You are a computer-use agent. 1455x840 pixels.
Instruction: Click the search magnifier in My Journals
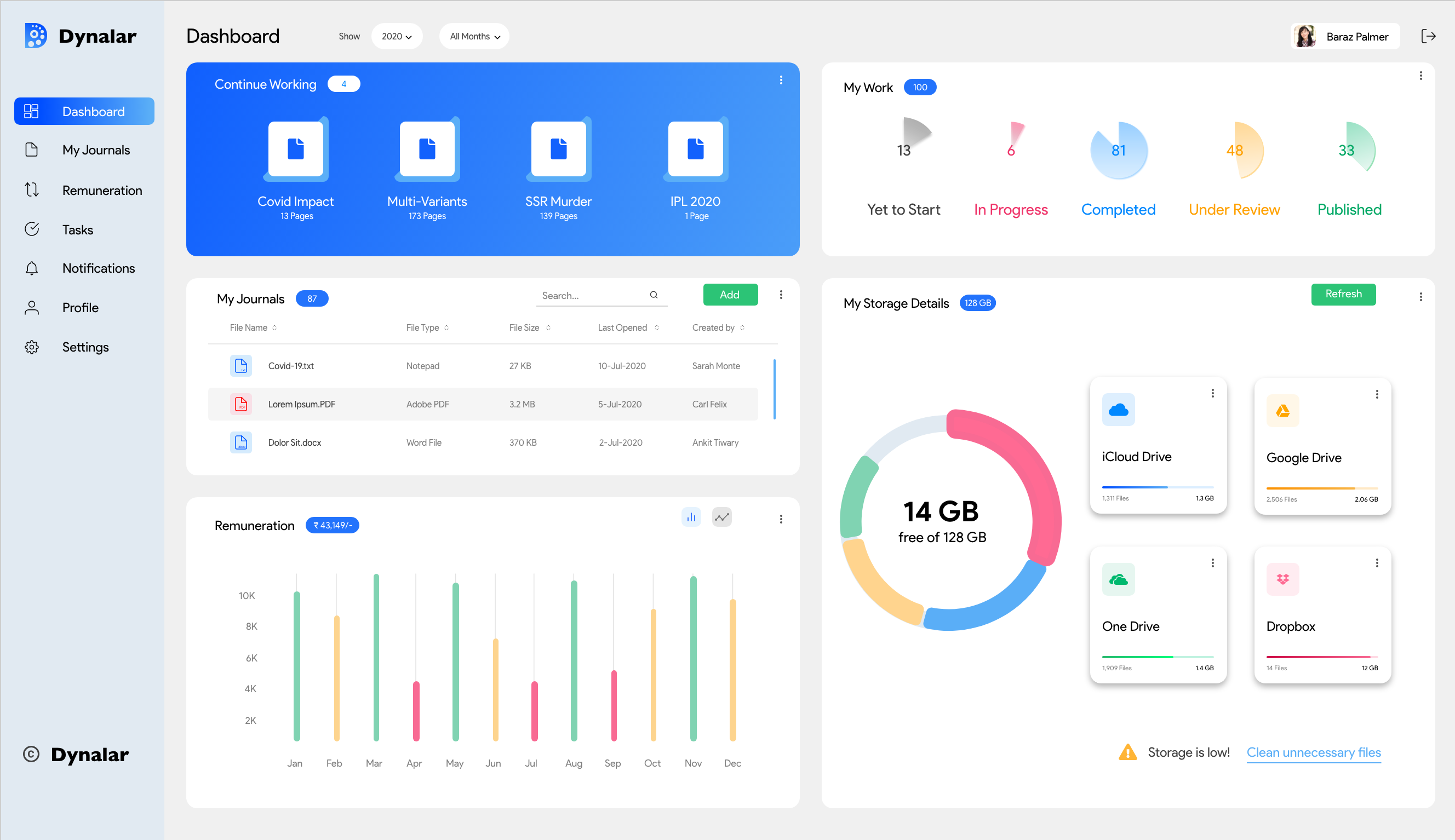[x=654, y=295]
